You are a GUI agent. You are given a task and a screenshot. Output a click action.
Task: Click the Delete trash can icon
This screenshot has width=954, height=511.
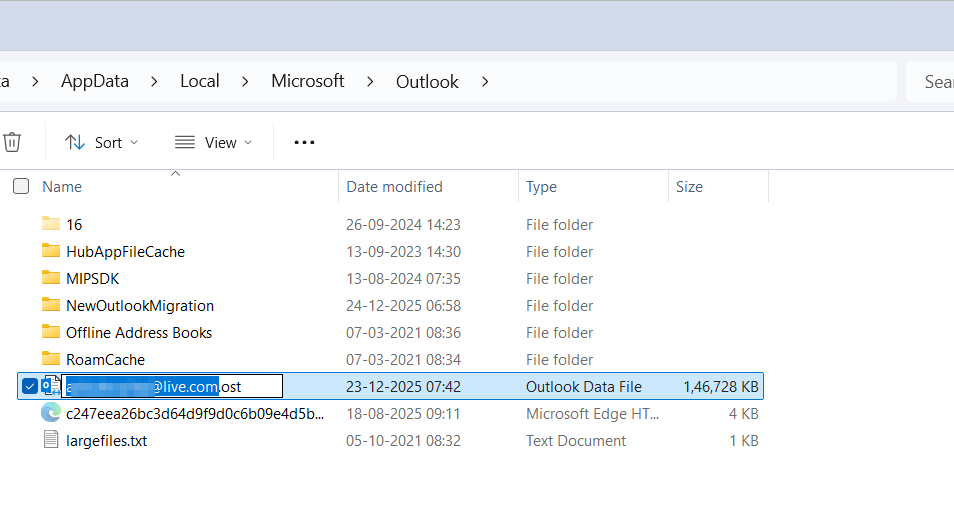tap(12, 142)
